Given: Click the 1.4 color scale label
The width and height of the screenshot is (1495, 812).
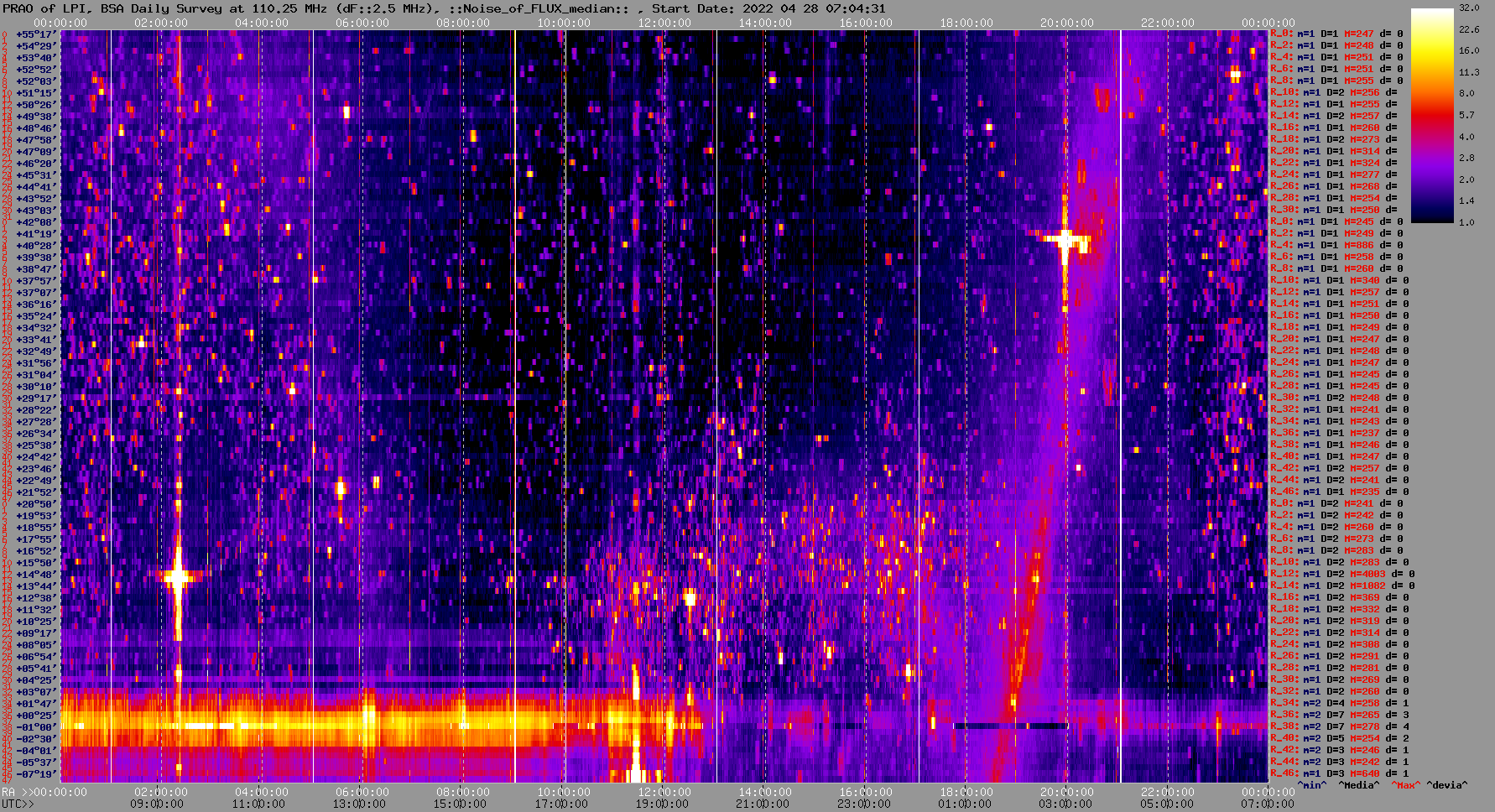Looking at the screenshot, I should [x=1466, y=201].
